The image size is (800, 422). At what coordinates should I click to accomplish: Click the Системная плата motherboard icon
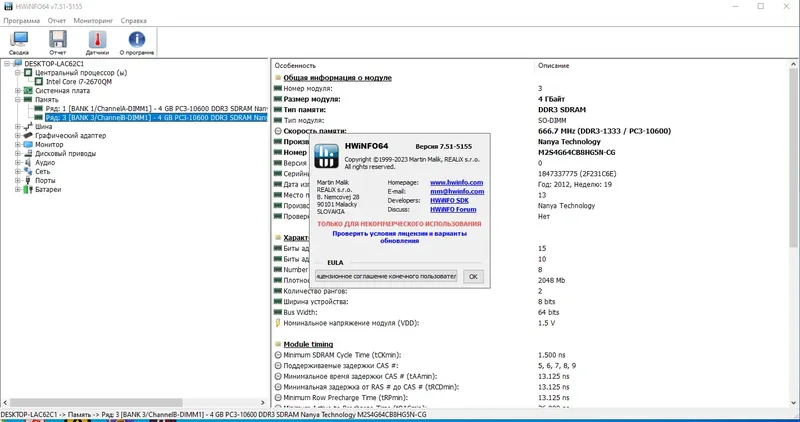coord(28,91)
